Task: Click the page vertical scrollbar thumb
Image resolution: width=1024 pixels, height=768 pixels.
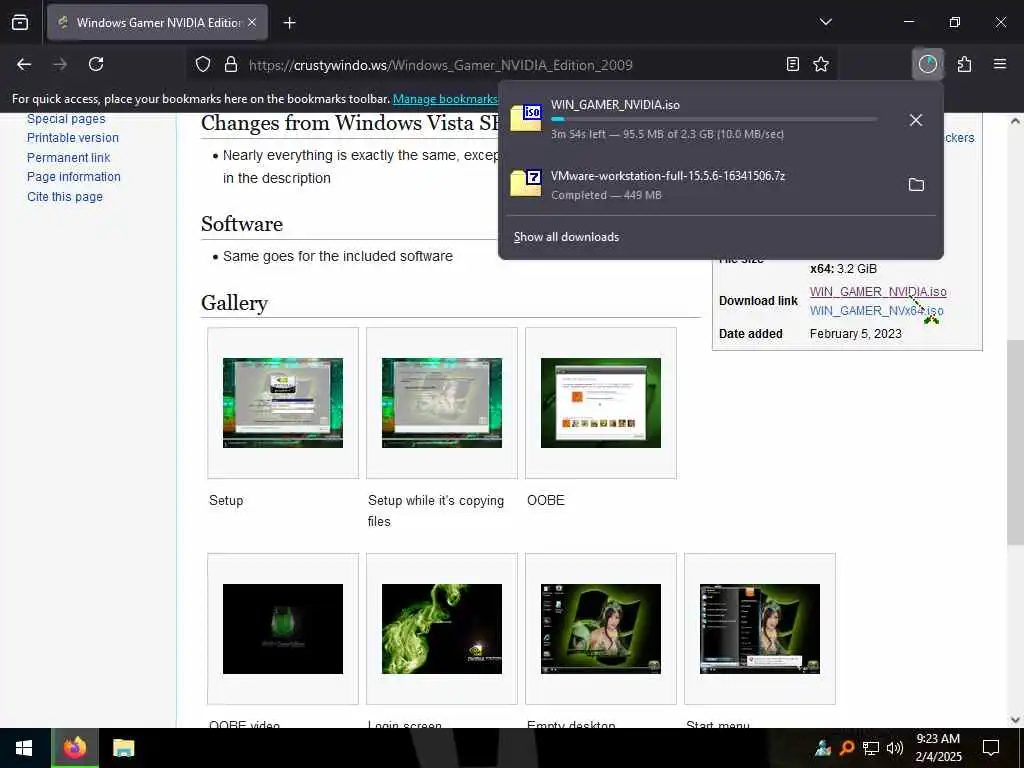Action: (1015, 442)
